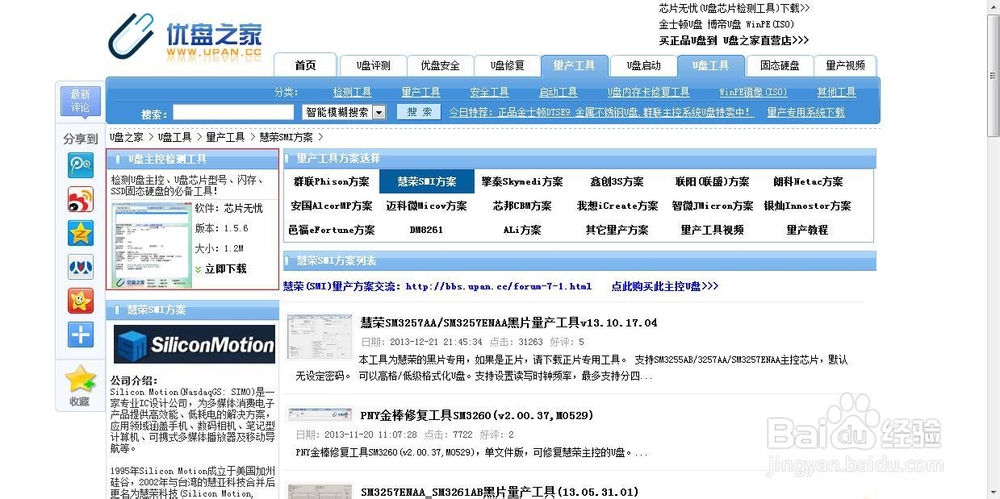Open the 检测工具 category link

point(352,93)
